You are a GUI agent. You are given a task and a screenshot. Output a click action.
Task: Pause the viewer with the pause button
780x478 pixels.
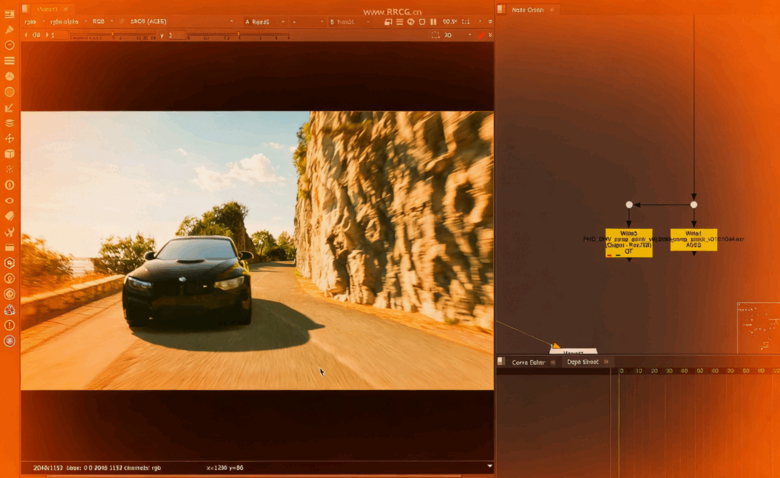tap(433, 21)
